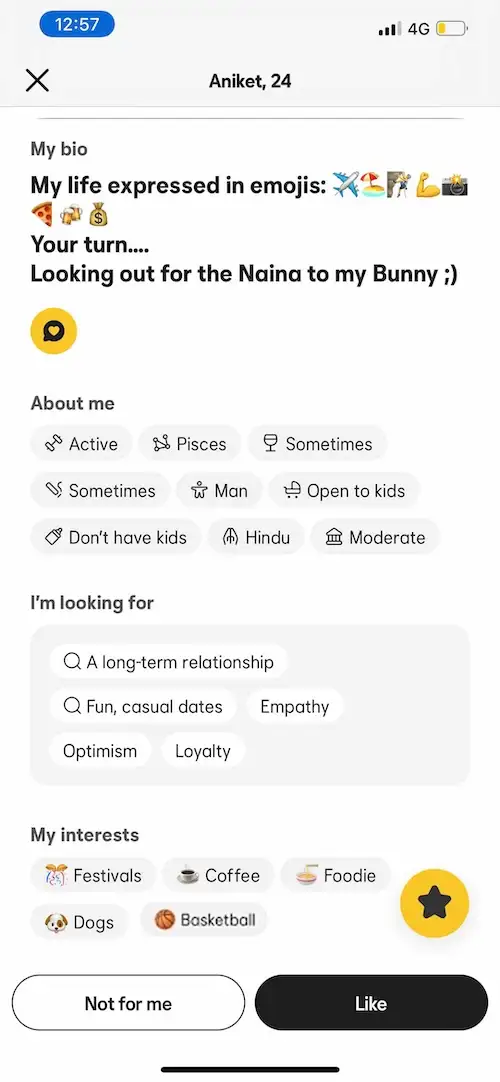Viewport: 500px width, 1082px height.
Task: Tap the Moderate politics badge
Action: pos(375,538)
